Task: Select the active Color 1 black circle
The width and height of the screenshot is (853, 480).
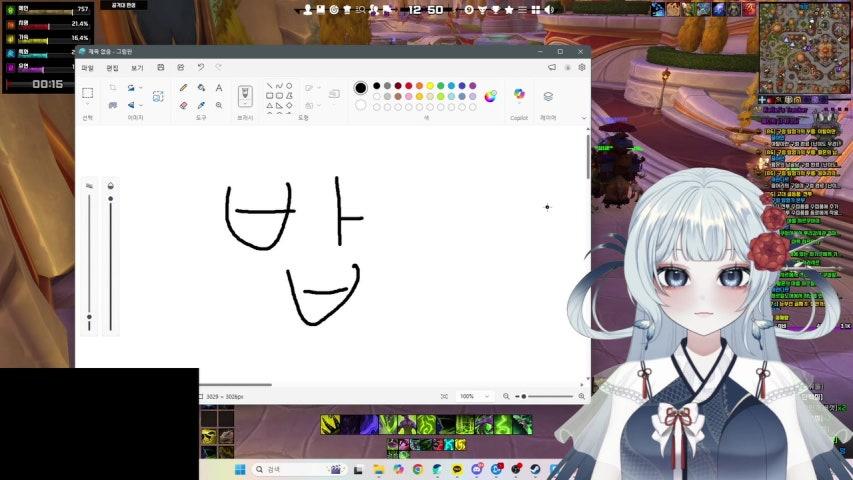Action: click(360, 88)
